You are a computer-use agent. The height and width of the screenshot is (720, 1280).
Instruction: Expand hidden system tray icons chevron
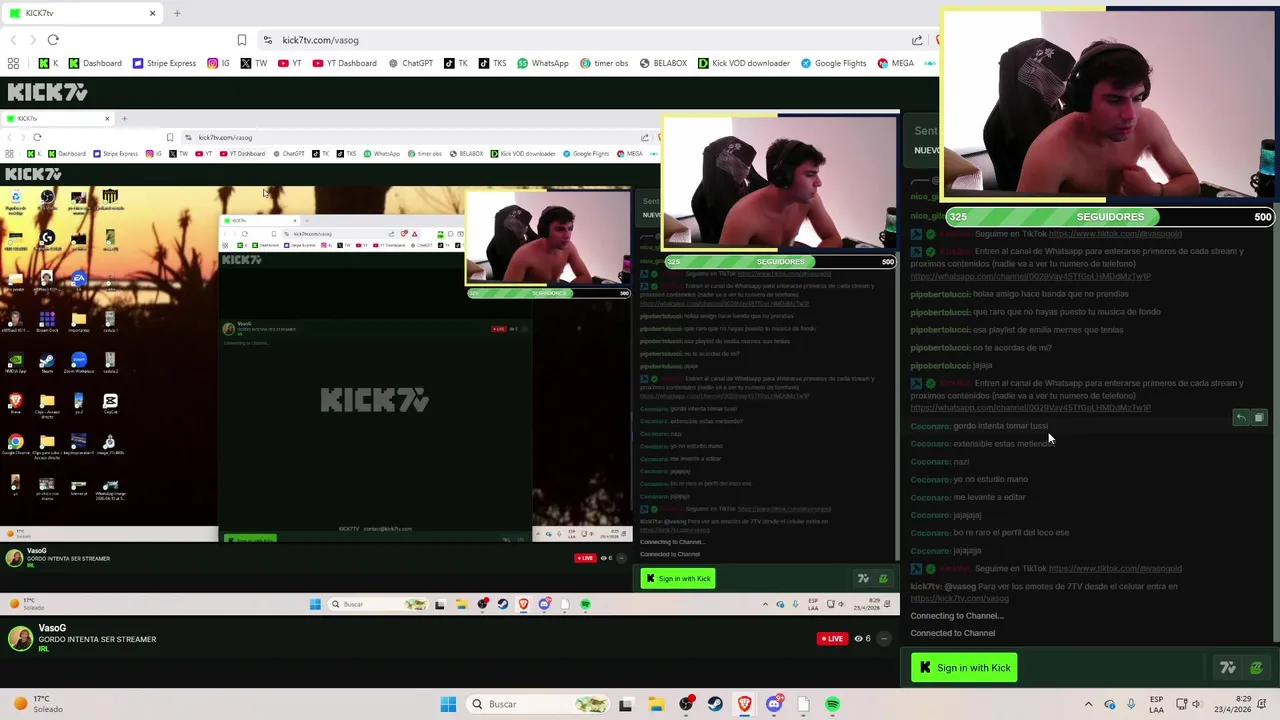point(1088,704)
